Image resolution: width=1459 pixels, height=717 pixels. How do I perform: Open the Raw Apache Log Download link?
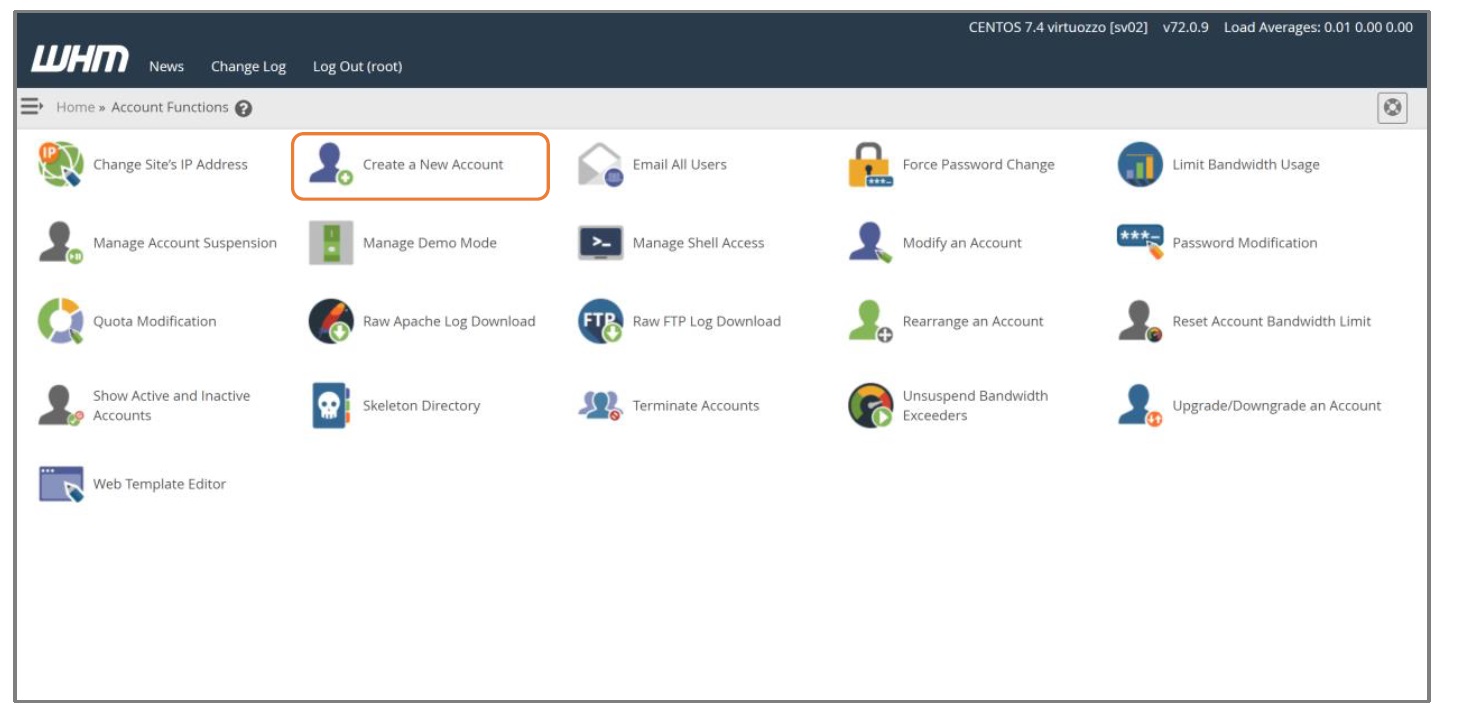pos(449,322)
